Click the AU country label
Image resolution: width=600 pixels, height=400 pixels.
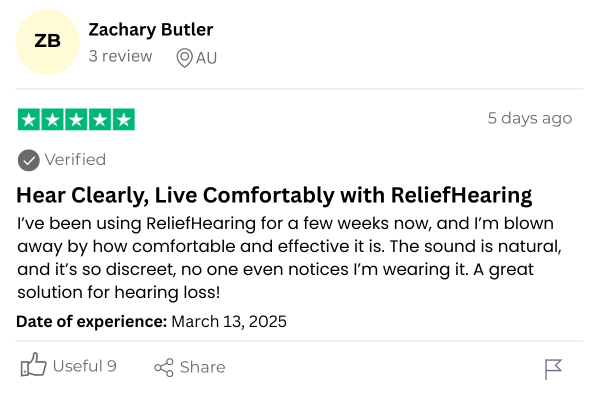[x=206, y=57]
